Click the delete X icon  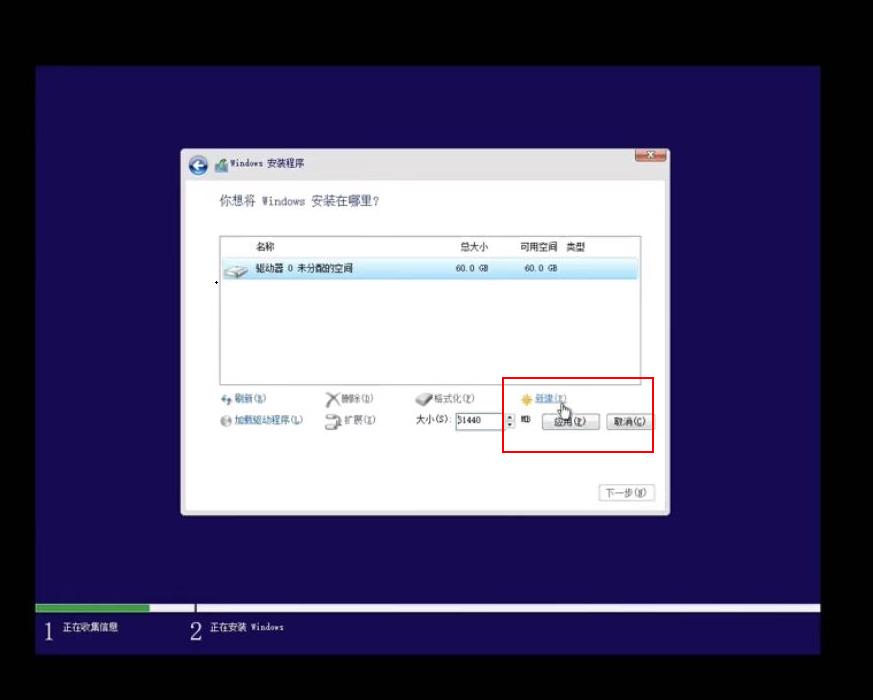(332, 399)
